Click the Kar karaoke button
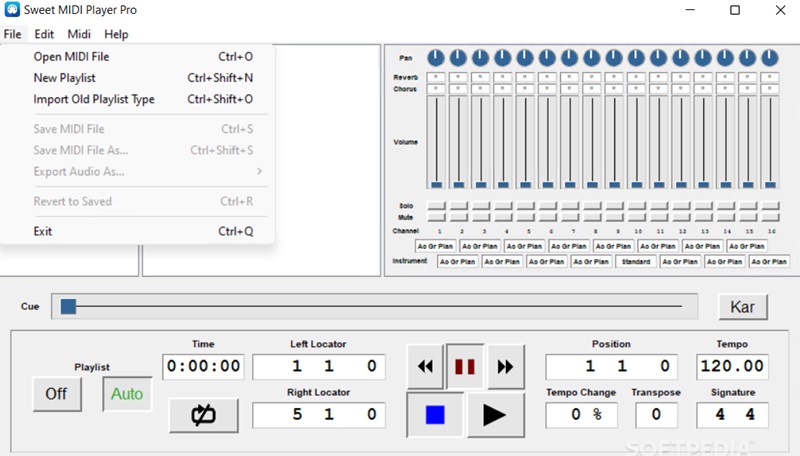Viewport: 800px width, 456px height. click(742, 307)
